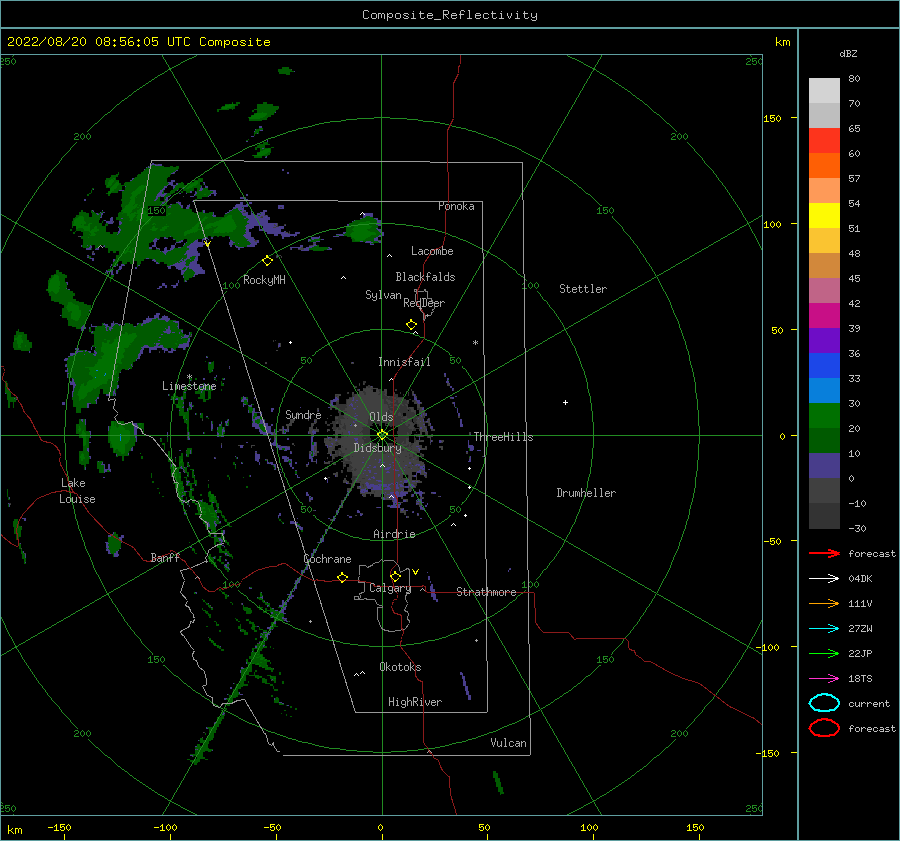Click the Sylvan label
Screen dimensions: 900x841
tap(383, 295)
